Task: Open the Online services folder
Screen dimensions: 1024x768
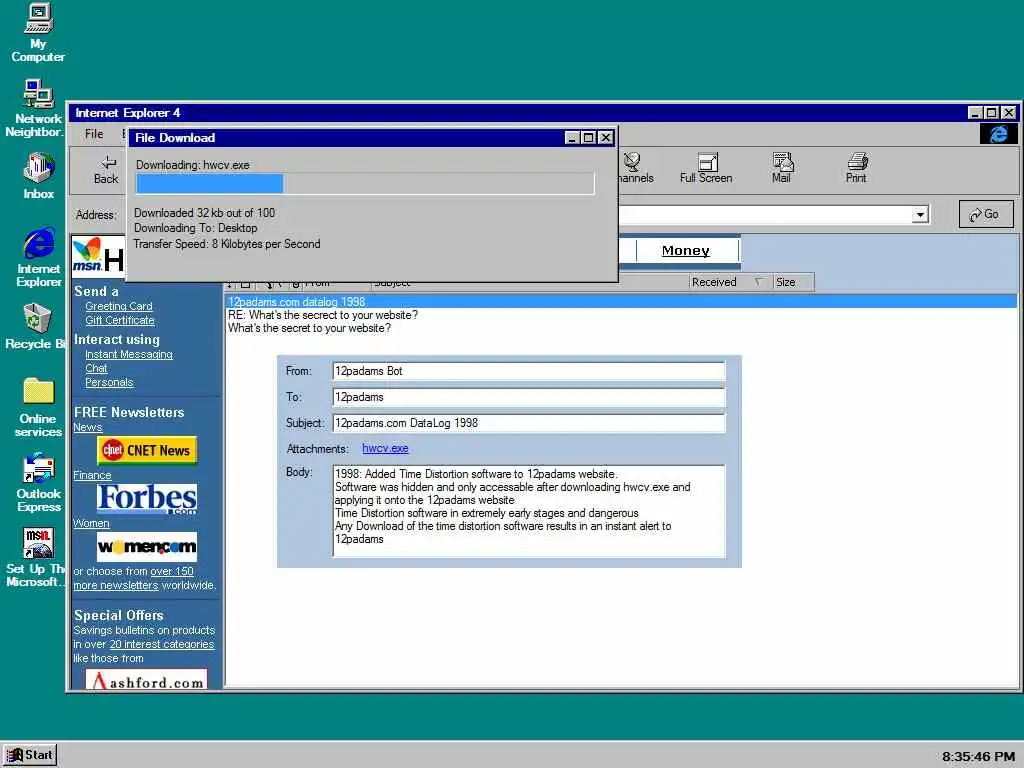Action: (39, 407)
